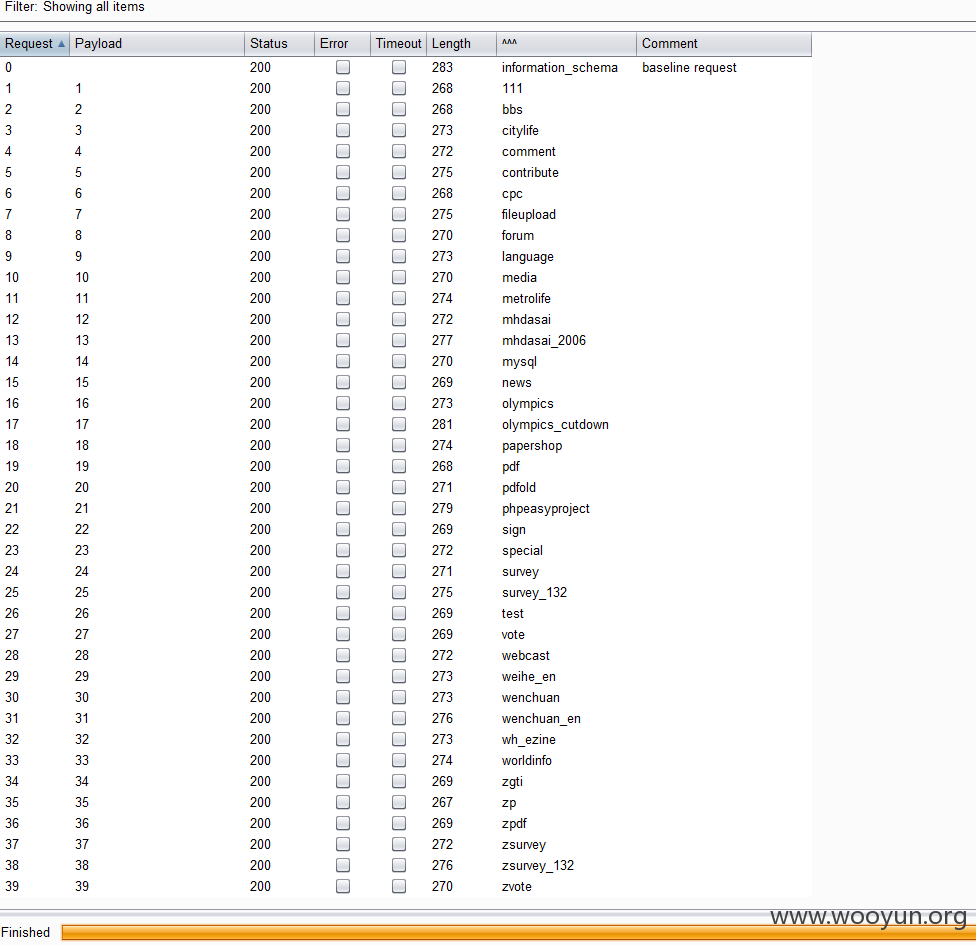
Task: Click the Timeout column header
Action: 398,44
